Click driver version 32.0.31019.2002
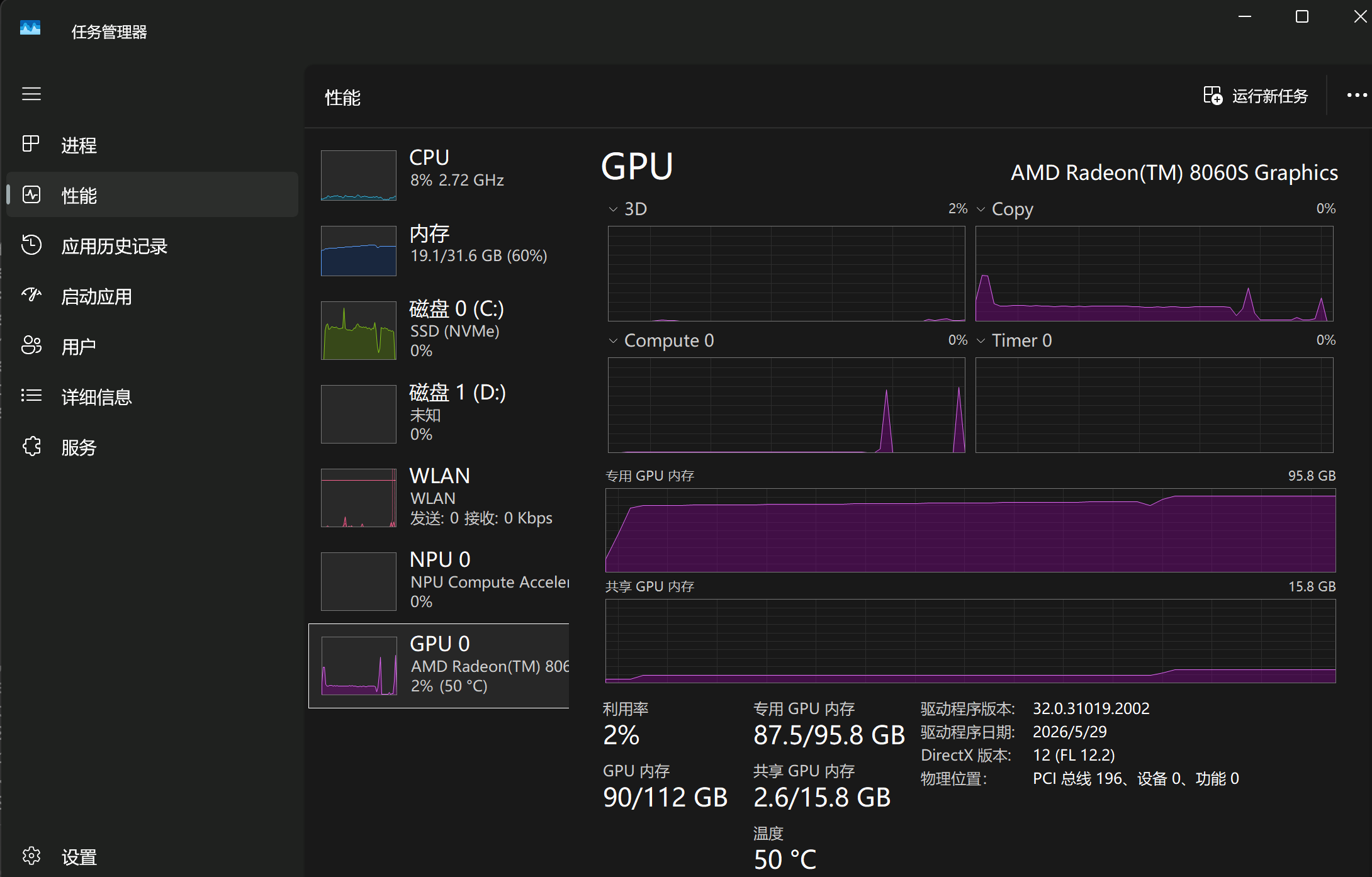This screenshot has width=1372, height=877. [x=1091, y=708]
